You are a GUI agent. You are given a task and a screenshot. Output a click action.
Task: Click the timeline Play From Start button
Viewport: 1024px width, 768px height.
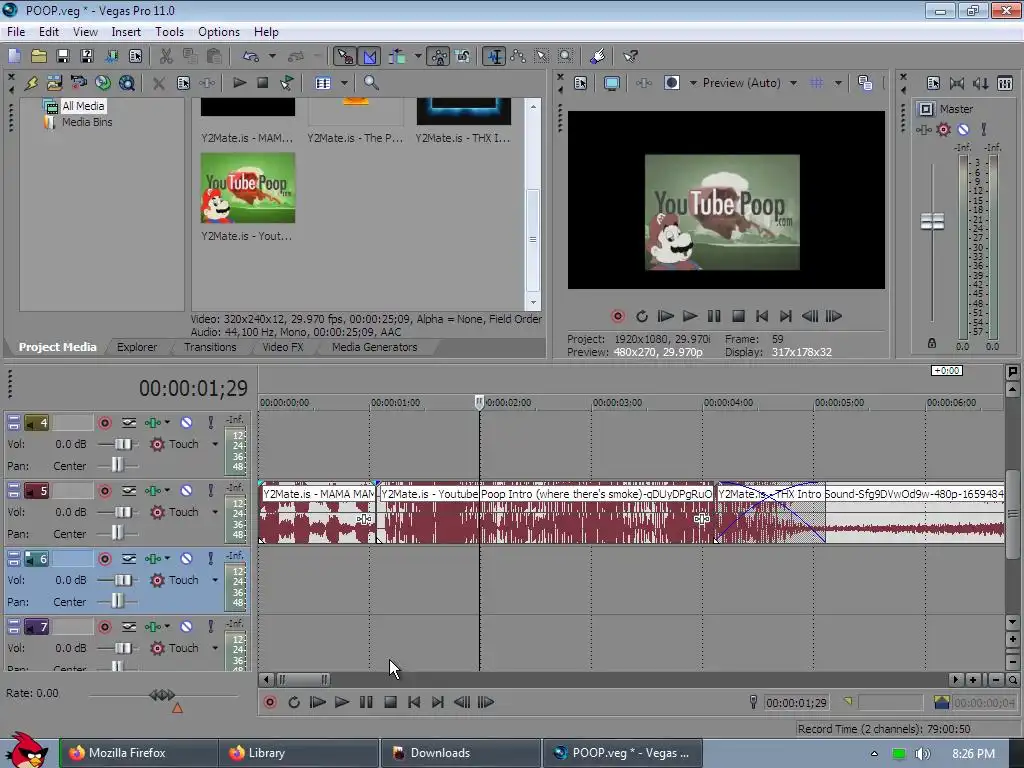click(x=317, y=702)
